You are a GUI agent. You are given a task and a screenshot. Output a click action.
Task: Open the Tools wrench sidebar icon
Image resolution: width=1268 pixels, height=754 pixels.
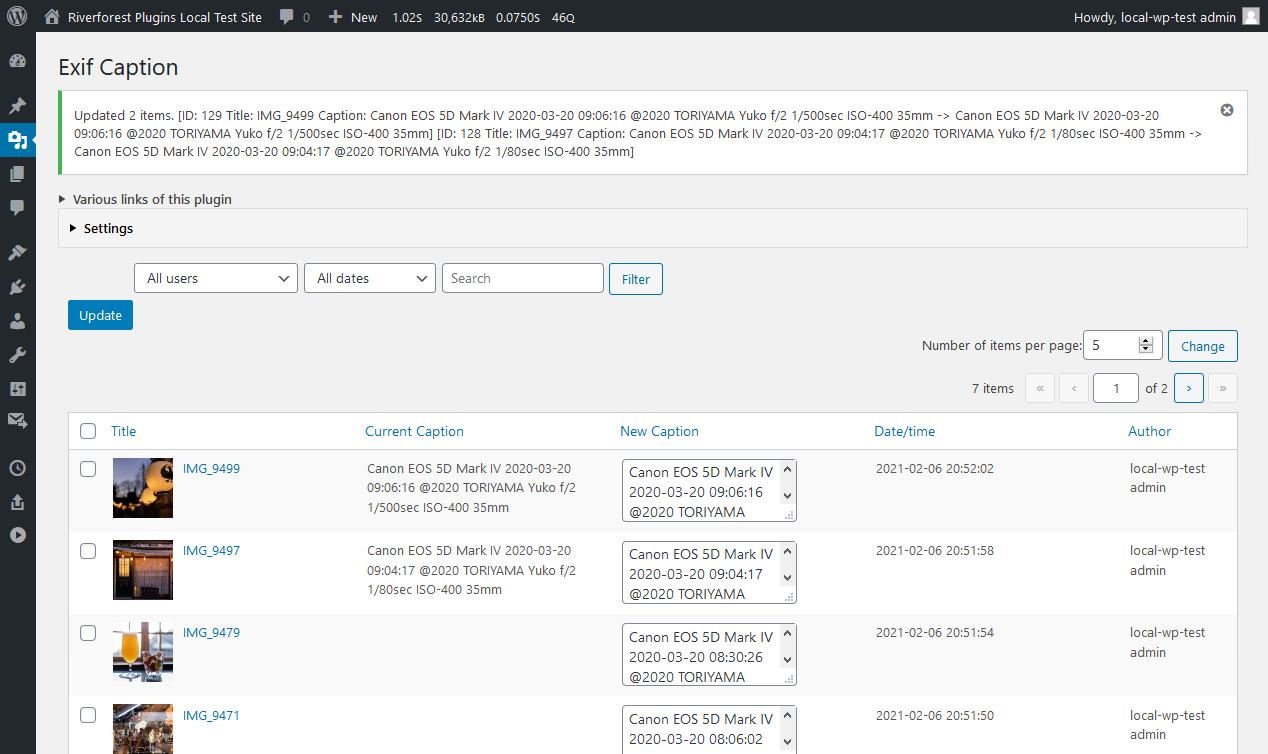(x=17, y=355)
